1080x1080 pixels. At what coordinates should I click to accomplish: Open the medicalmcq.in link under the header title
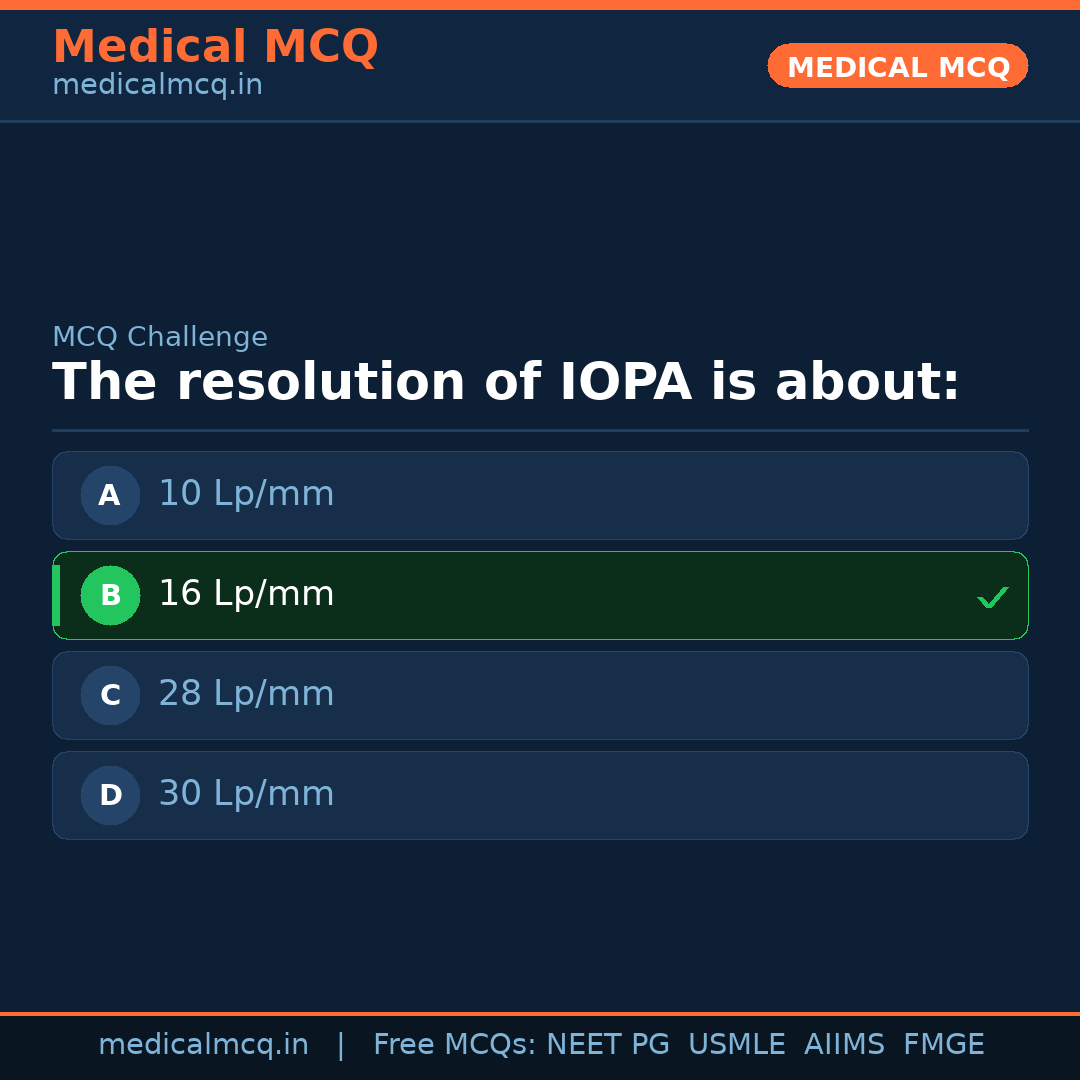coord(157,86)
